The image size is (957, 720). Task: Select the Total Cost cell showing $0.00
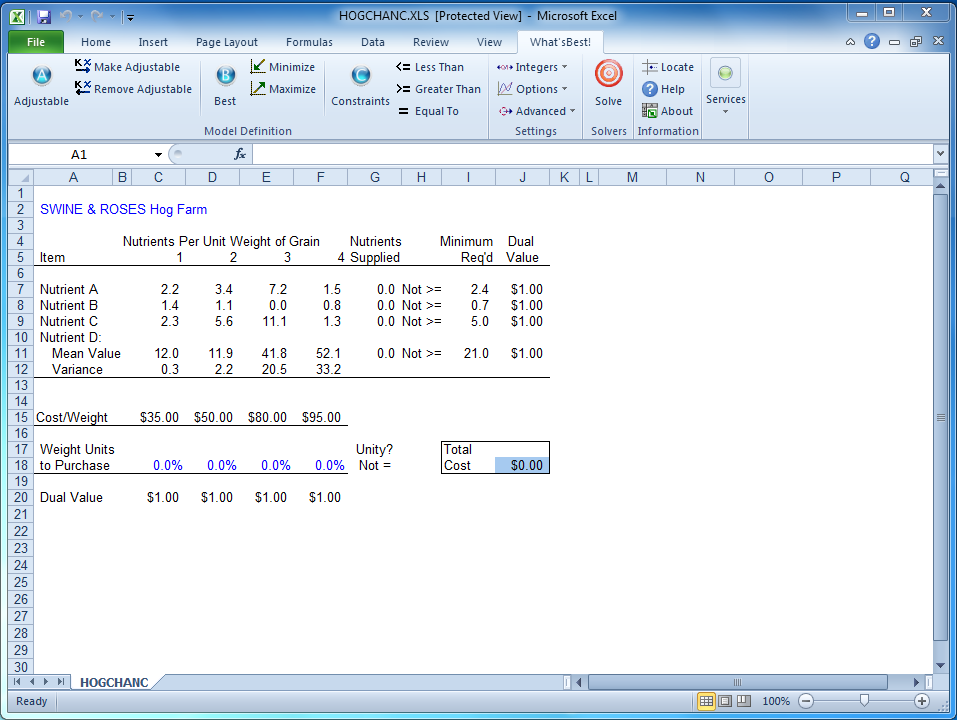(x=522, y=466)
